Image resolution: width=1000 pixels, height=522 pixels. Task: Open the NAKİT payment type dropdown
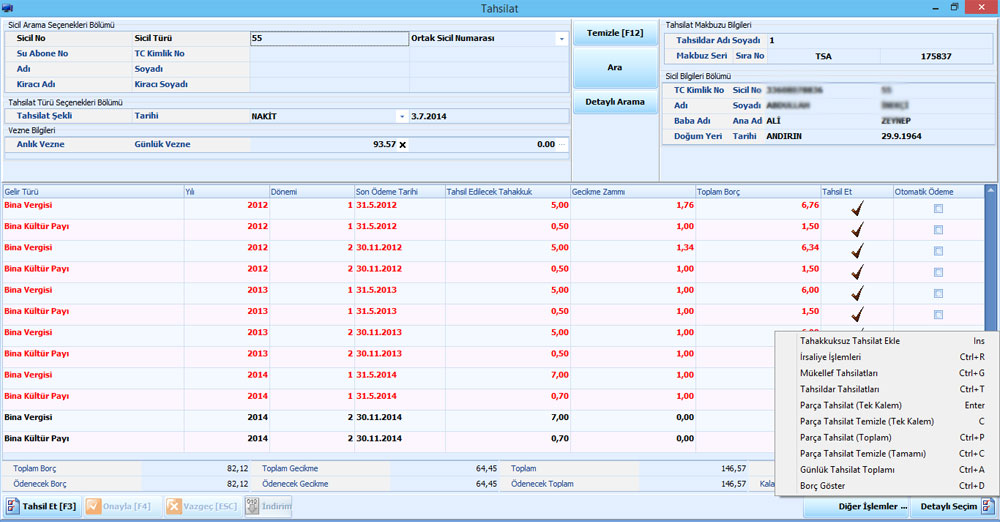[x=402, y=117]
